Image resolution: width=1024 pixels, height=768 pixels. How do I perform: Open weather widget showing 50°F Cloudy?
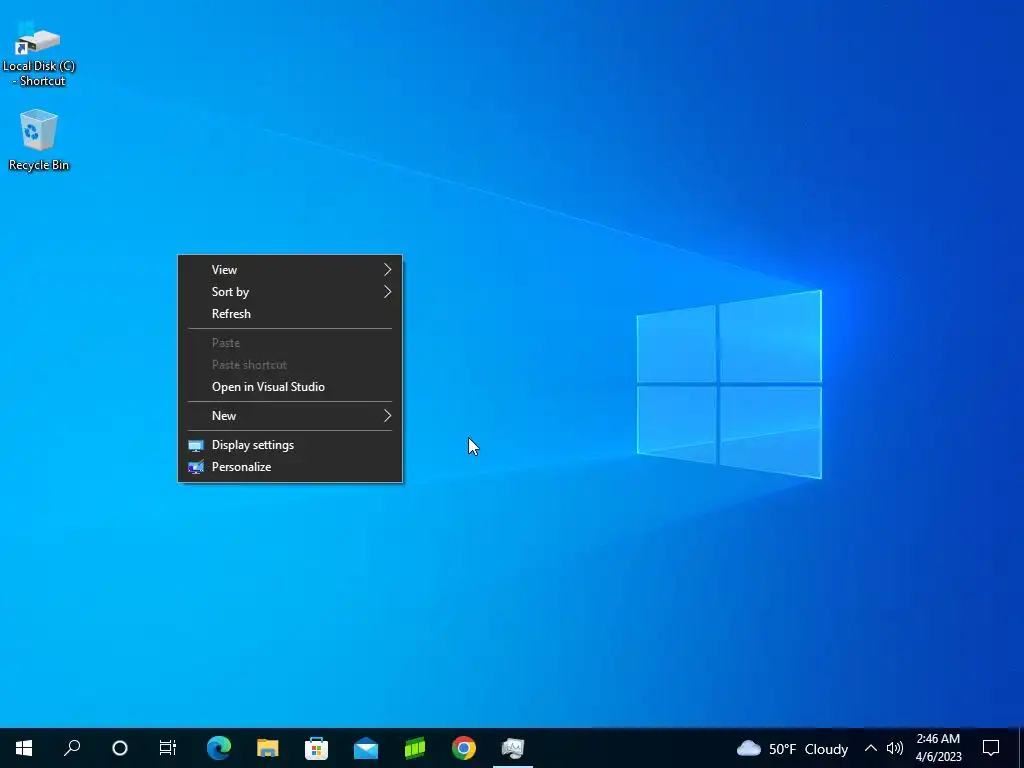pyautogui.click(x=792, y=748)
